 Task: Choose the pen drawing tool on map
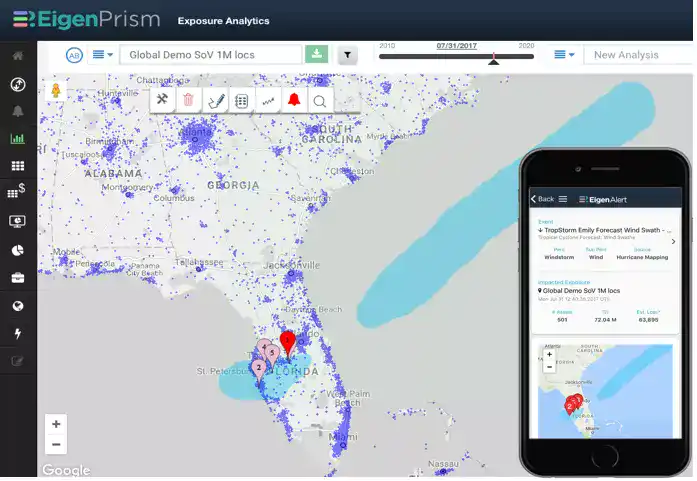[216, 101]
